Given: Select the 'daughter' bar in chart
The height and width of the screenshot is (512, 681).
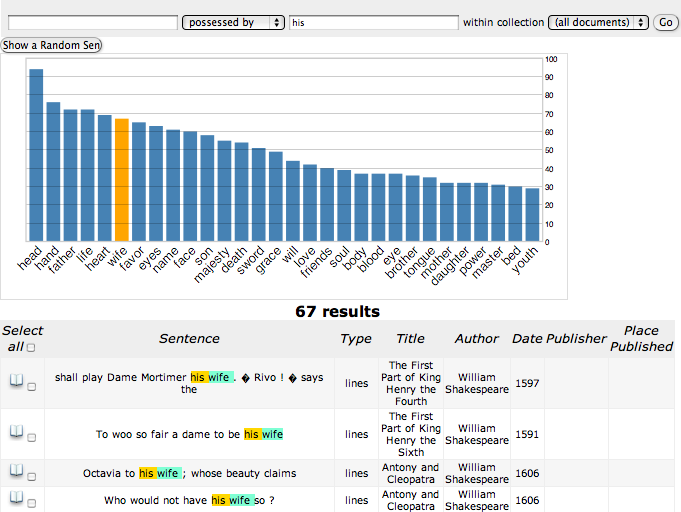Looking at the screenshot, I should coord(464,212).
